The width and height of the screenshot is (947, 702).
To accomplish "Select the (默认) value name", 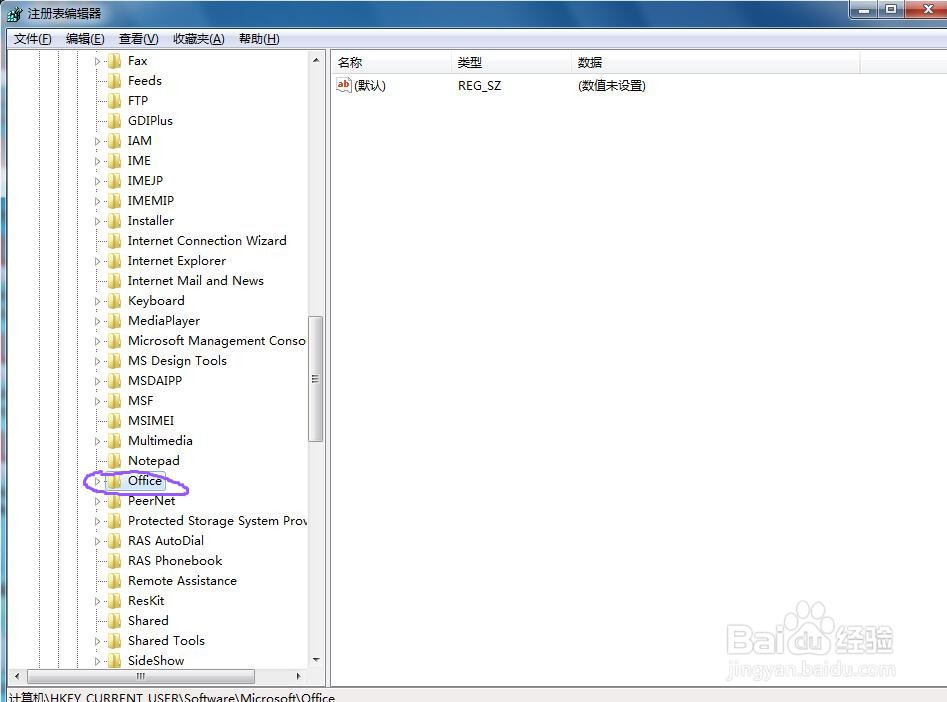I will pyautogui.click(x=370, y=86).
